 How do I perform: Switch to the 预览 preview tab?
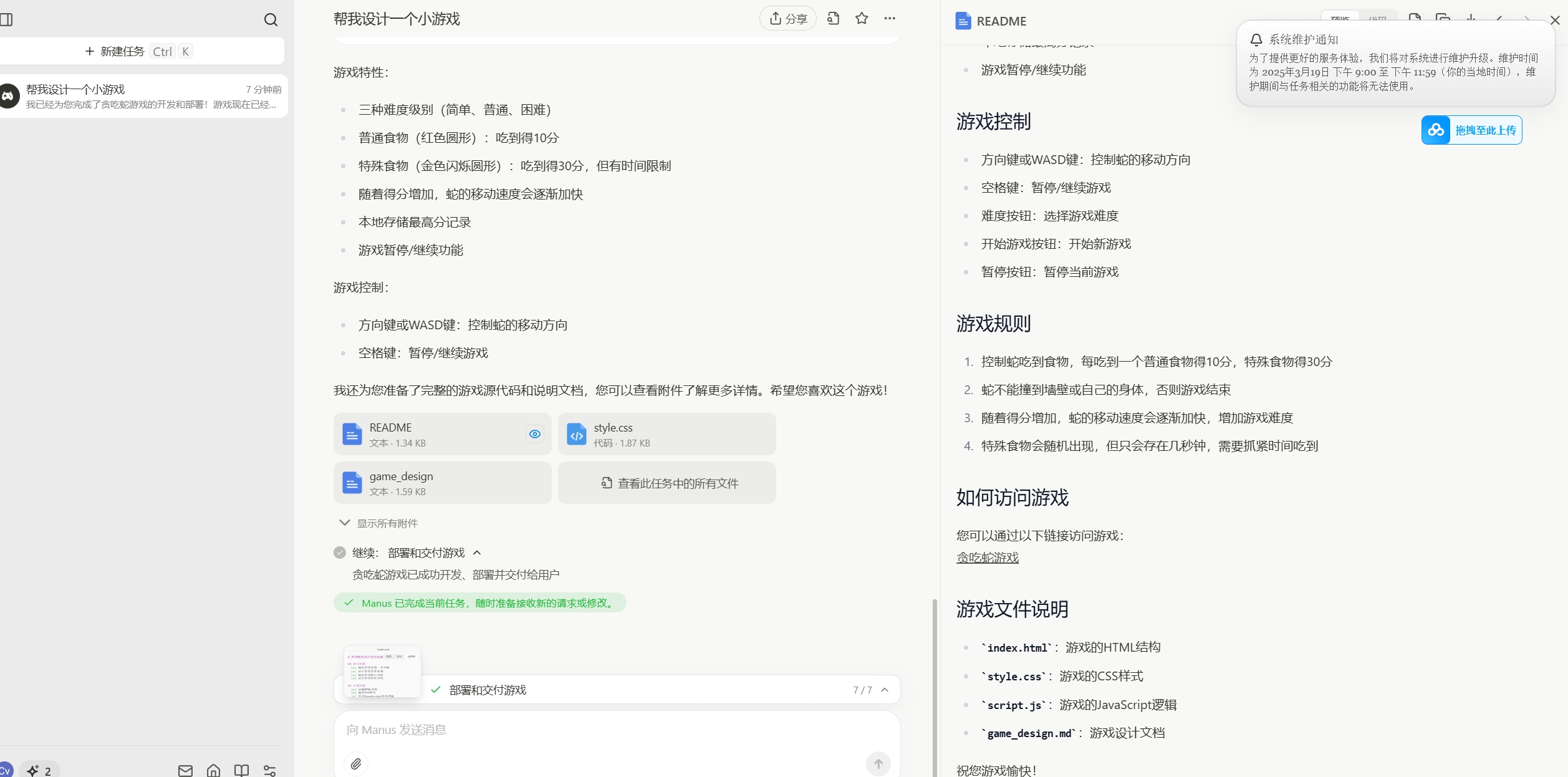pyautogui.click(x=1340, y=19)
